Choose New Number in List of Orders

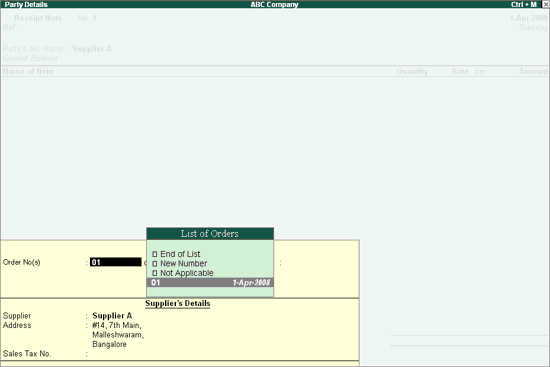pos(183,263)
